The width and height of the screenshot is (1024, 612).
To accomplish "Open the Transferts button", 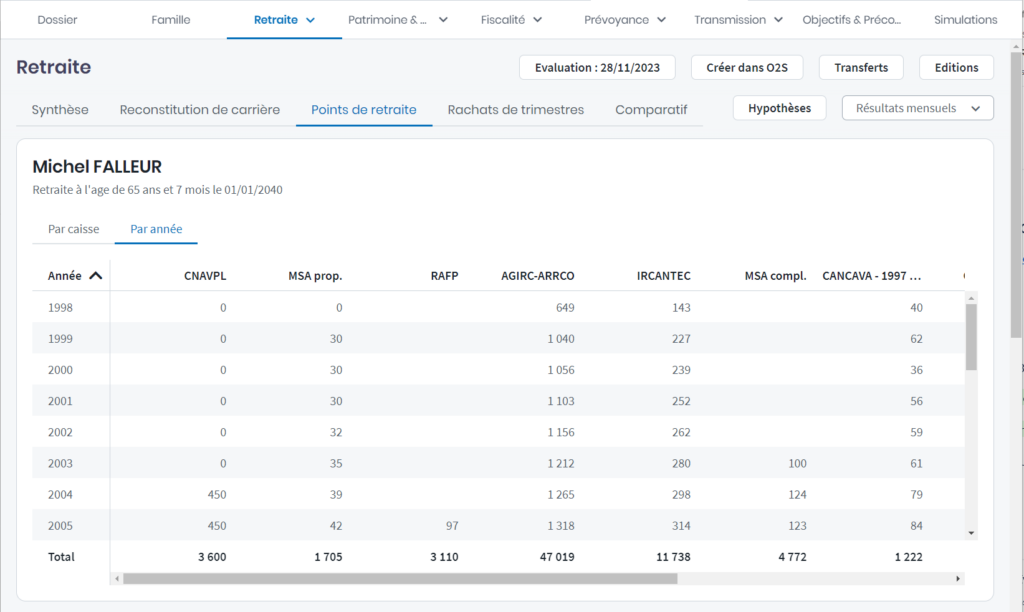I will [860, 67].
